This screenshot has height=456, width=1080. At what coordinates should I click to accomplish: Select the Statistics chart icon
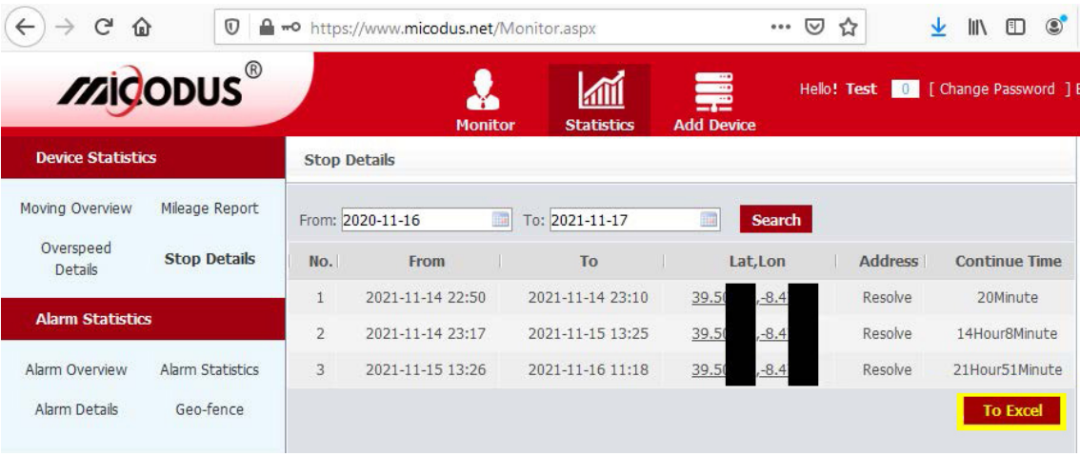coord(600,90)
